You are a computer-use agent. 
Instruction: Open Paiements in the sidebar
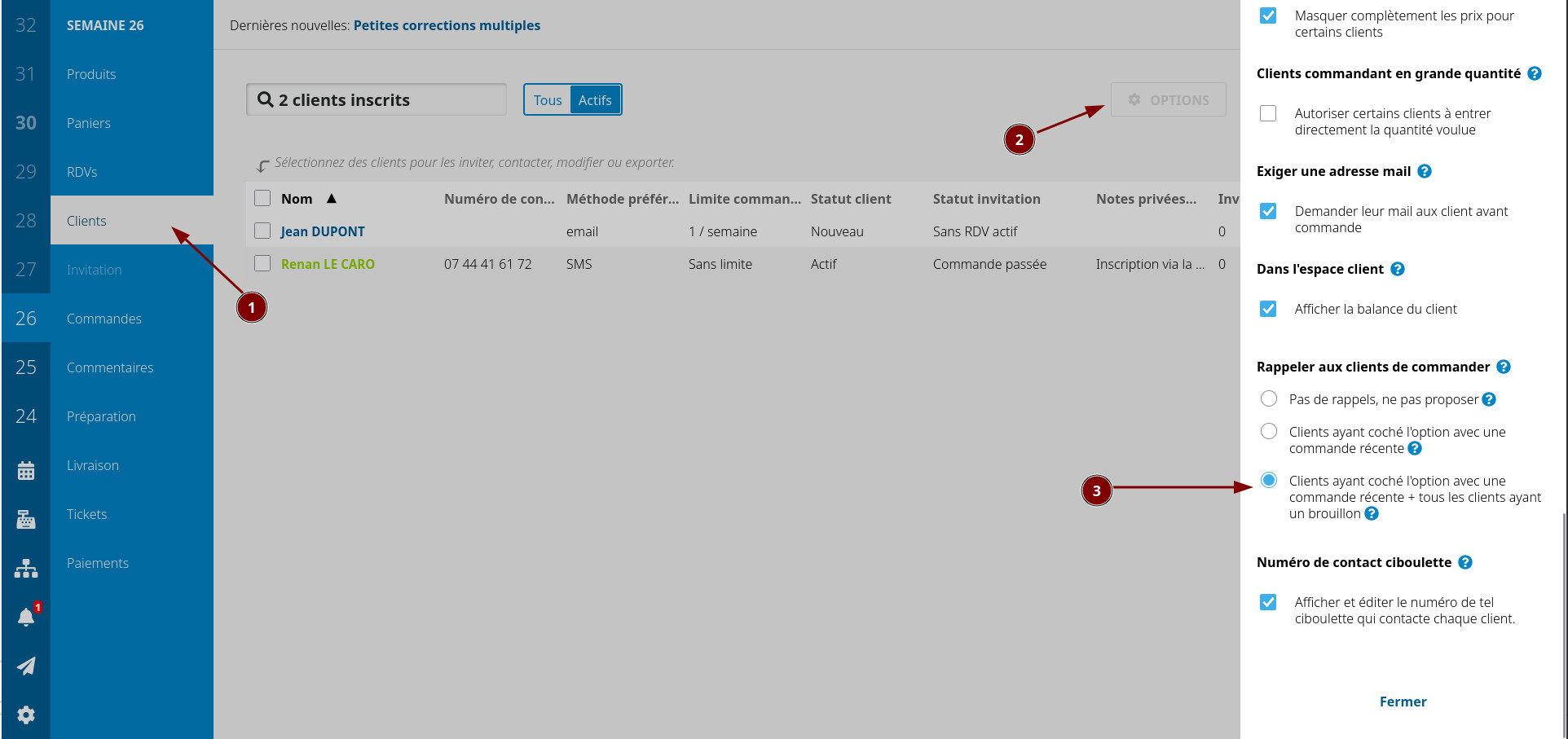point(132,563)
